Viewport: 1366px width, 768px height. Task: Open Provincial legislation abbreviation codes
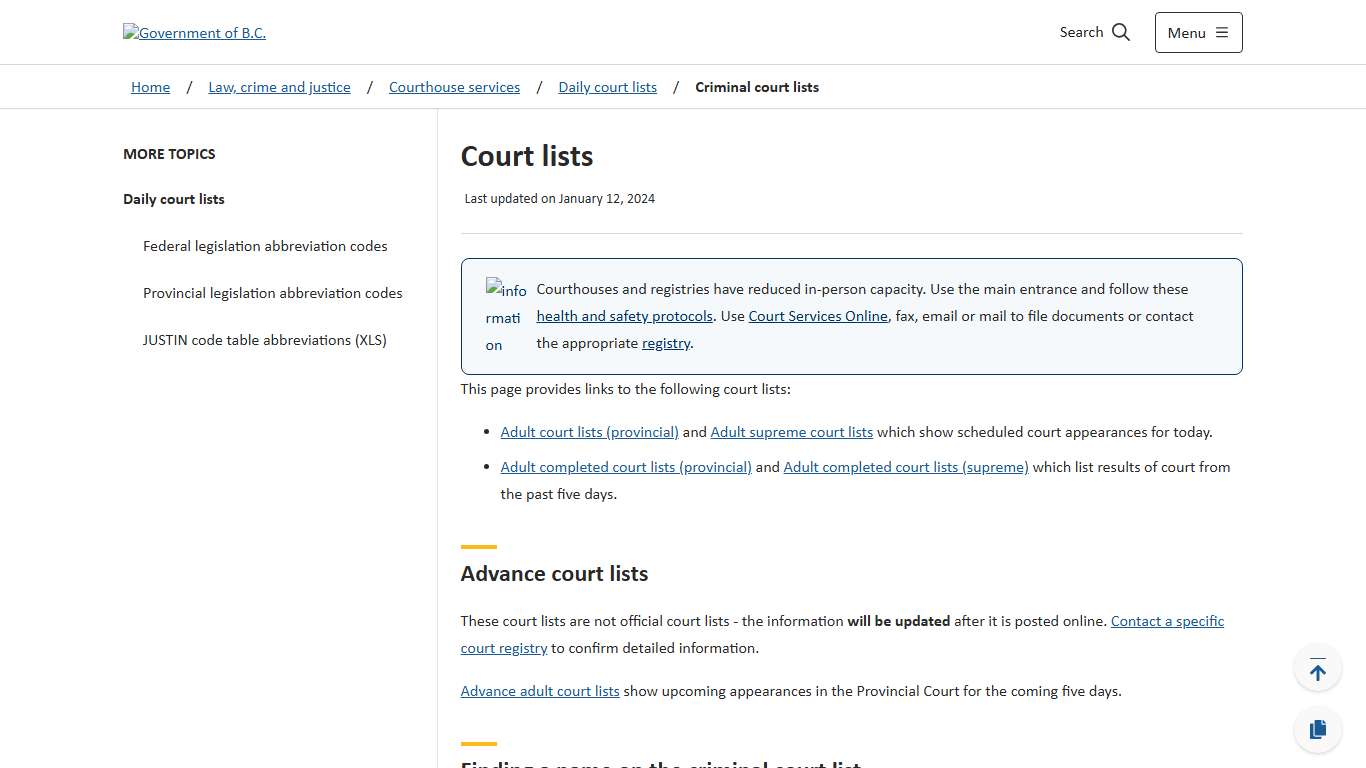click(272, 293)
